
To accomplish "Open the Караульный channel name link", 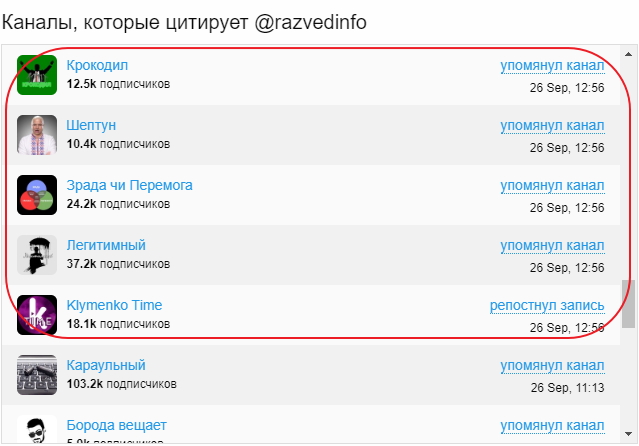I will coord(106,365).
